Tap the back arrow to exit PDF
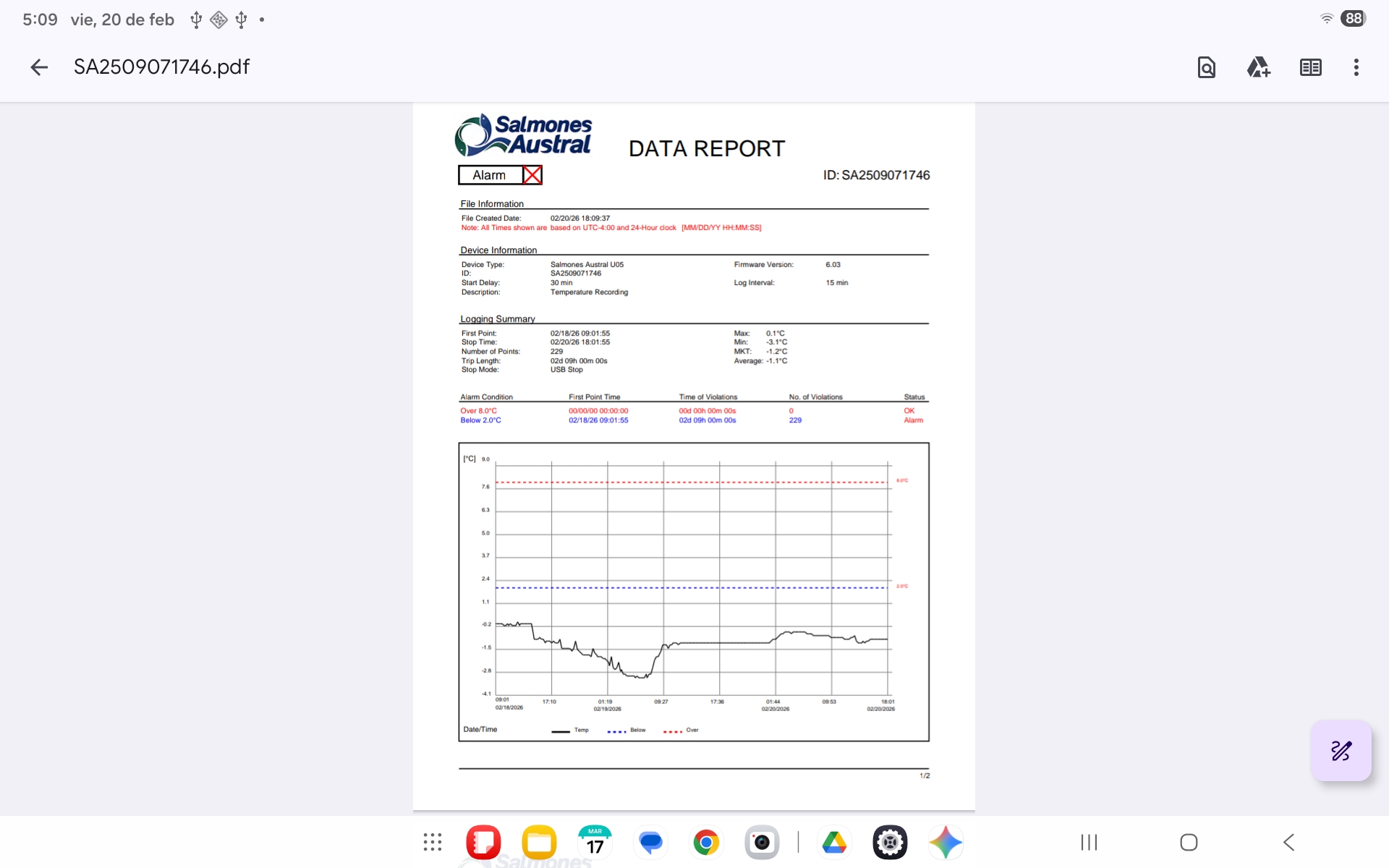The height and width of the screenshot is (868, 1389). tap(39, 67)
